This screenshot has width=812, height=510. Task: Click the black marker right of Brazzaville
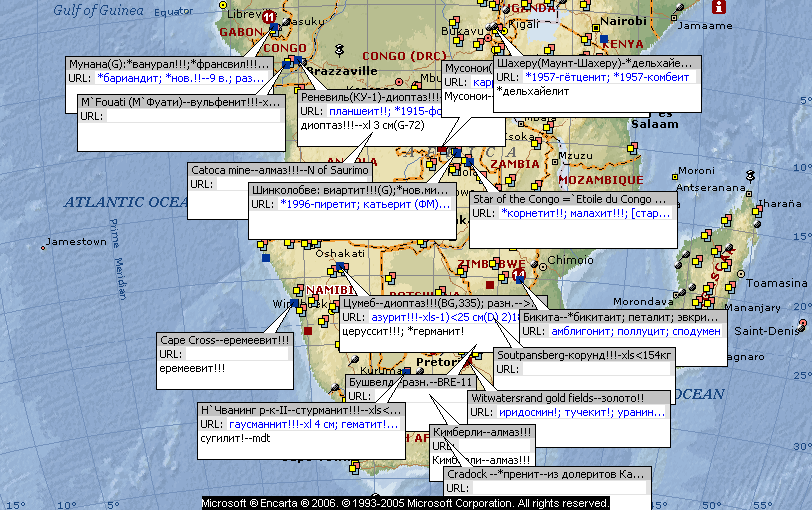[340, 49]
